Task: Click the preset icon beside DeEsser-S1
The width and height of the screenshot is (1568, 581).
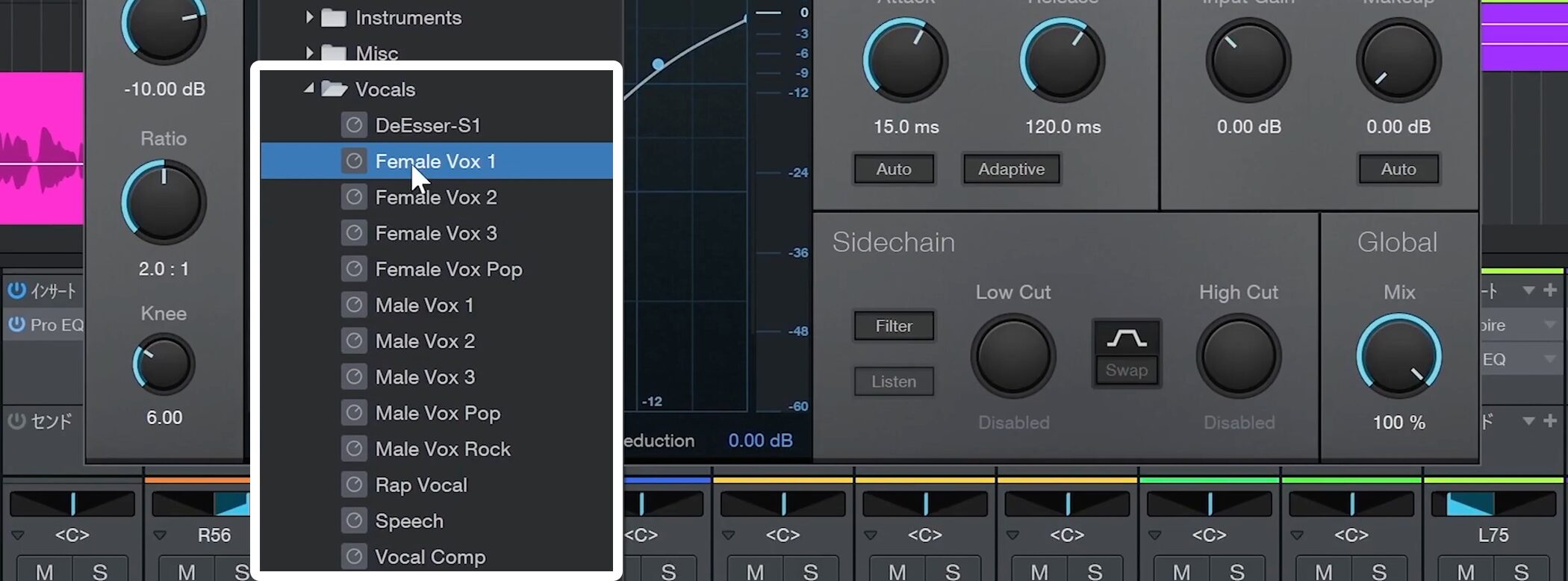Action: coord(354,125)
